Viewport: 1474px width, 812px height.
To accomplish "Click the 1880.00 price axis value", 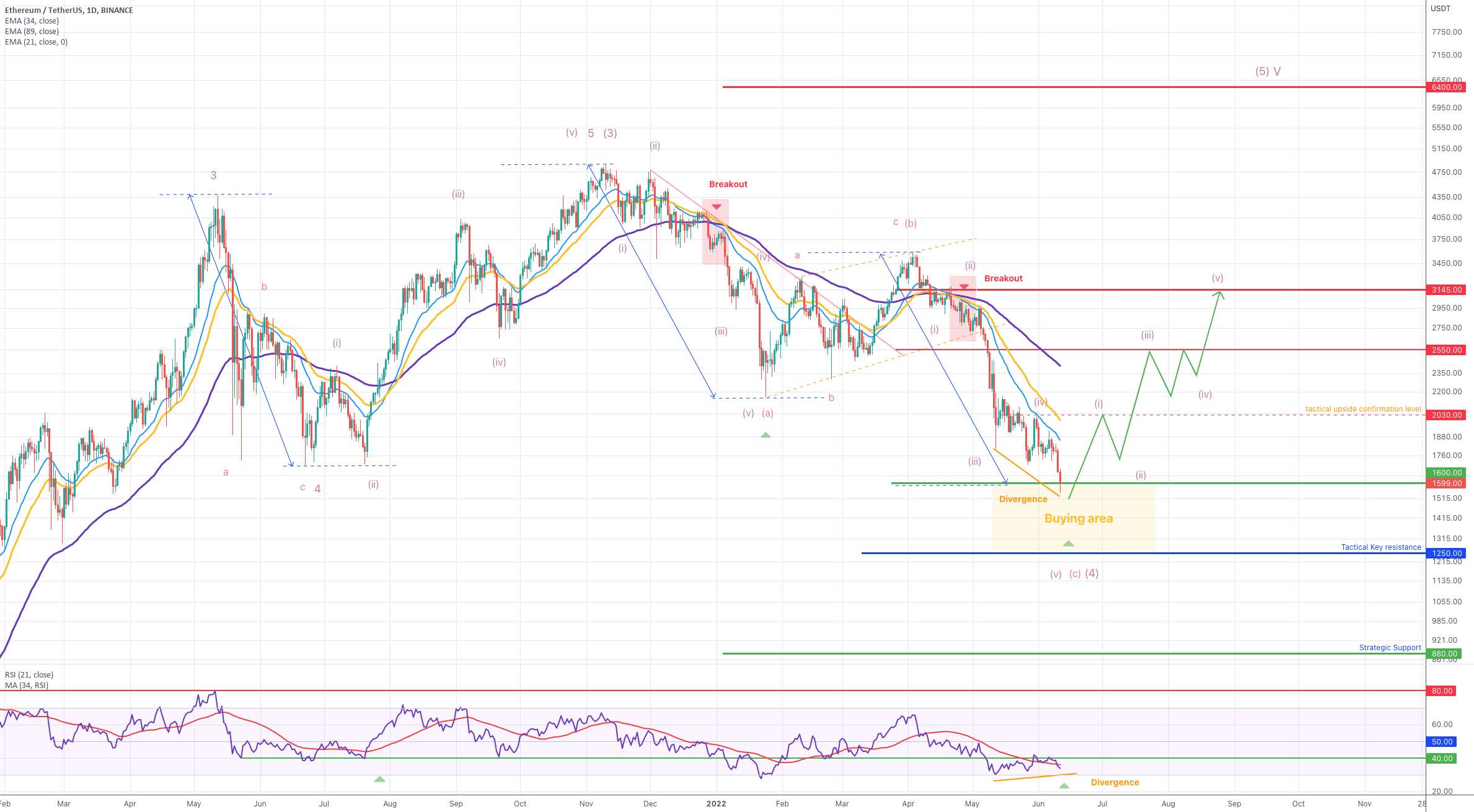I will point(1447,436).
